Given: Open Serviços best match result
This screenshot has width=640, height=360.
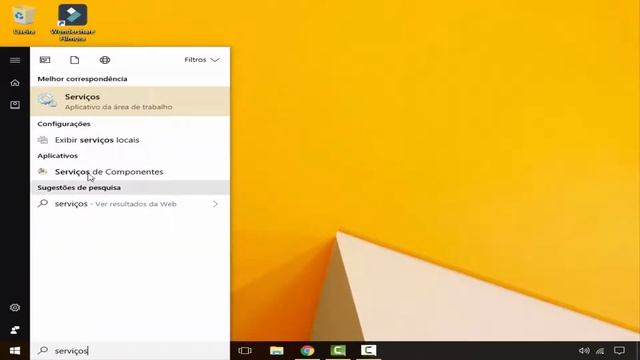Looking at the screenshot, I should (x=130, y=101).
